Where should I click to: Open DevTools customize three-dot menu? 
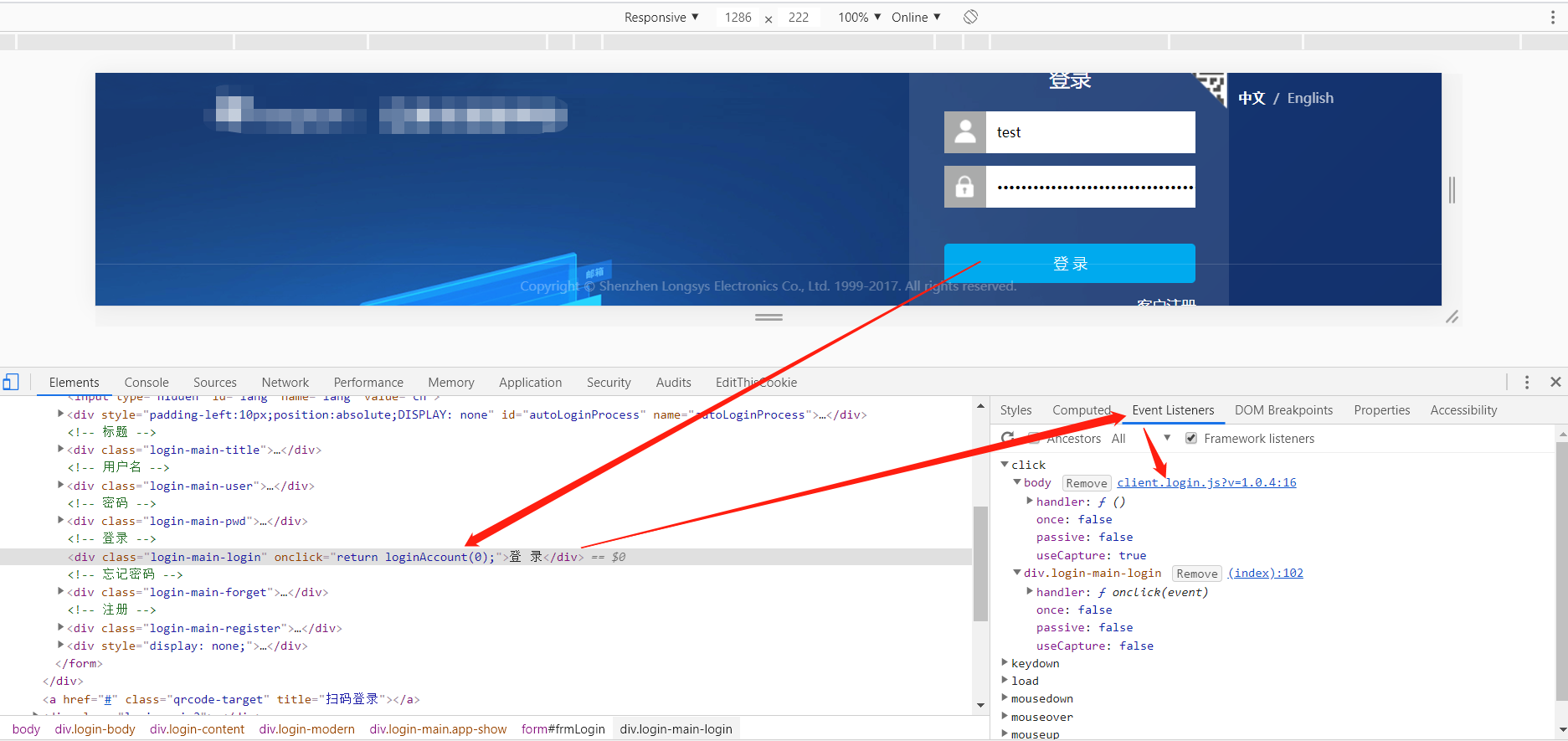click(x=1527, y=382)
